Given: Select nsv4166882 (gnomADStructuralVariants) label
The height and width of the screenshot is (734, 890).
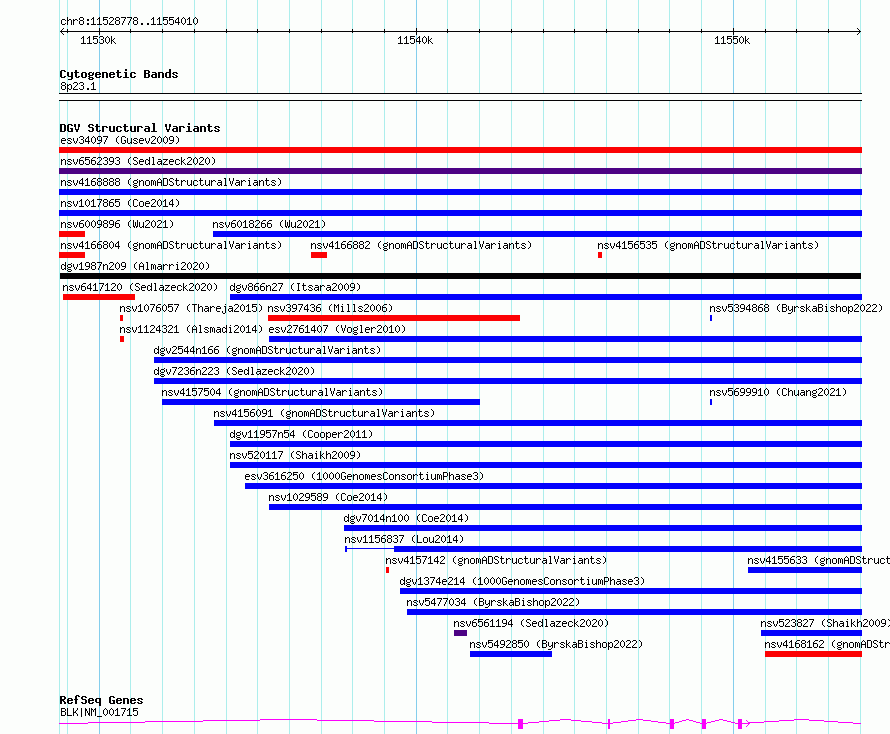Looking at the screenshot, I should [421, 245].
